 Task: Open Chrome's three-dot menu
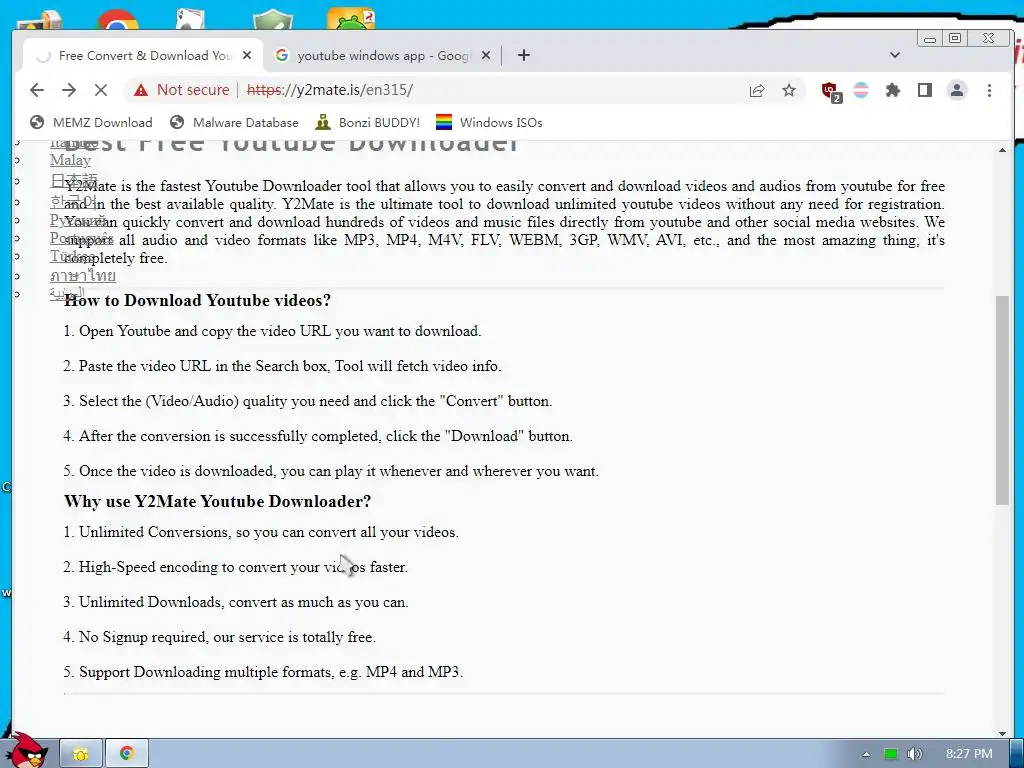pyautogui.click(x=989, y=90)
